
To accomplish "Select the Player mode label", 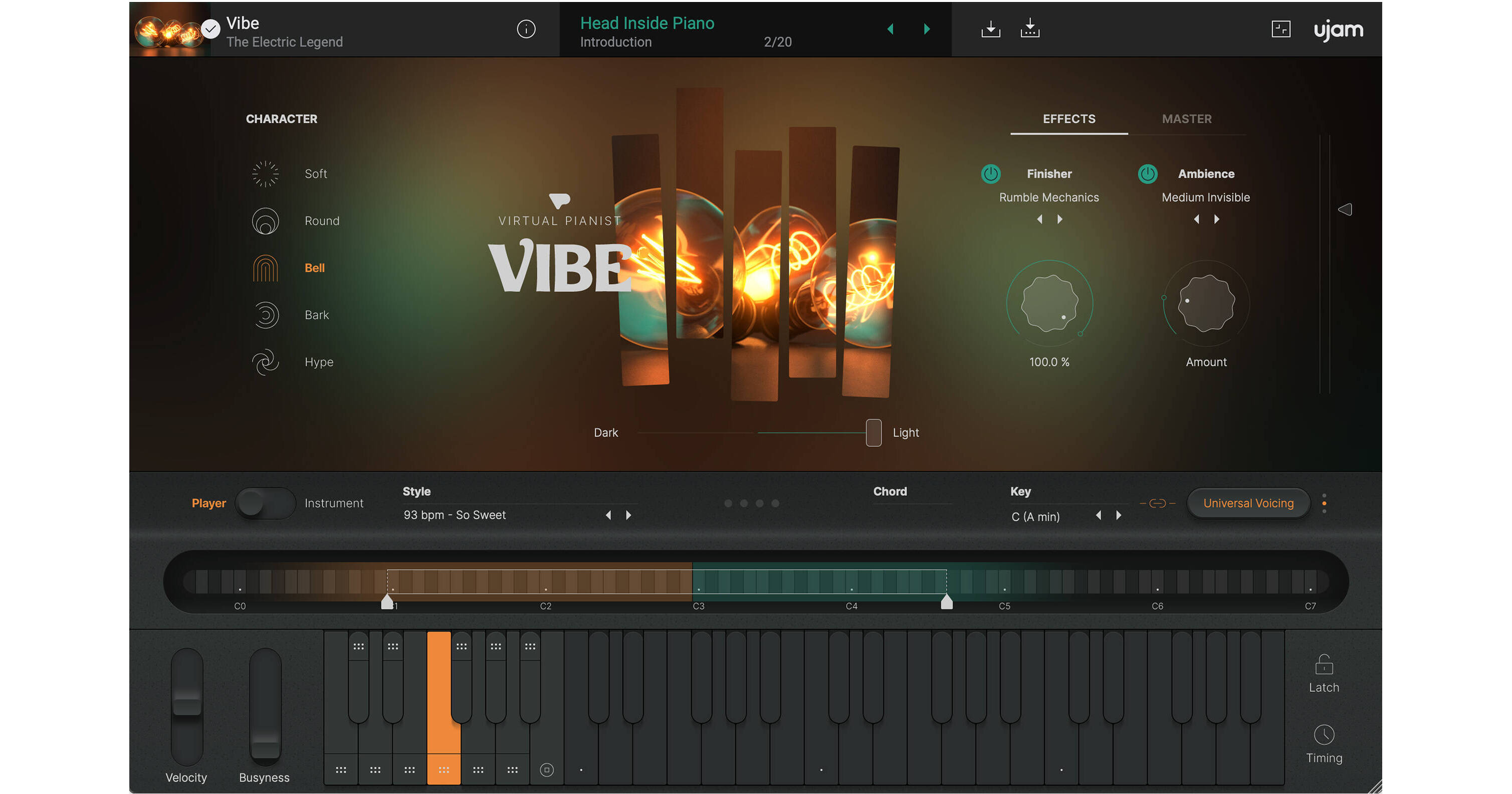I will 208,503.
